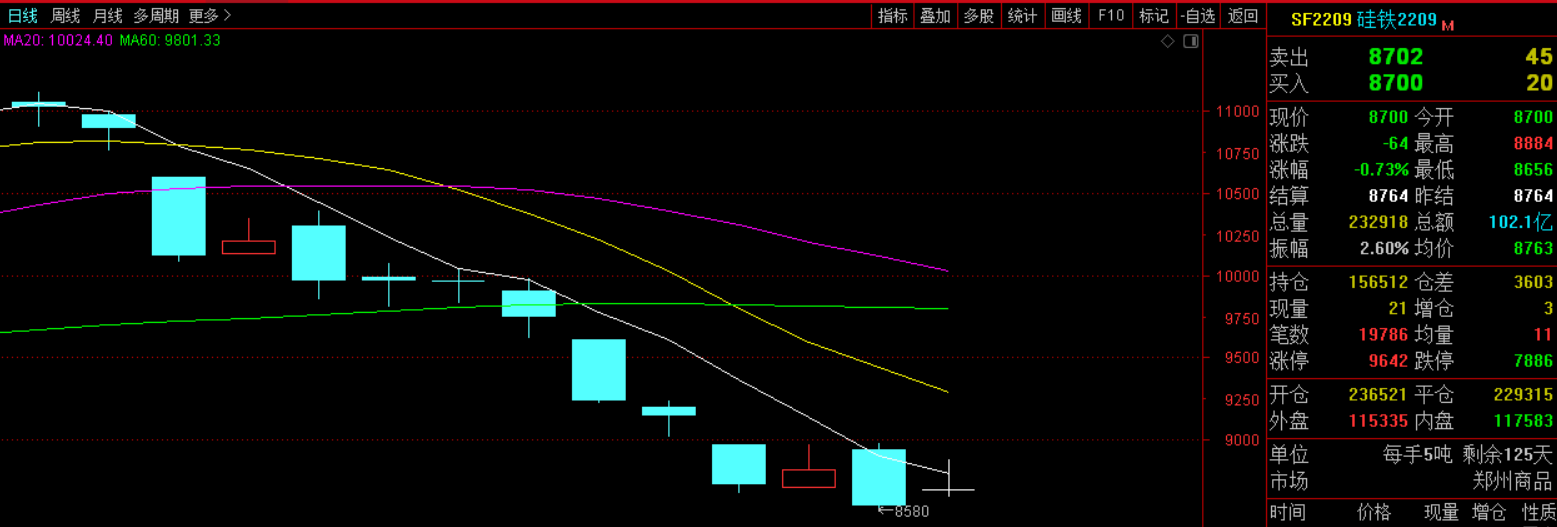Click the red M marker beside 硅铁2209
The image size is (1557, 527).
pos(1447,24)
